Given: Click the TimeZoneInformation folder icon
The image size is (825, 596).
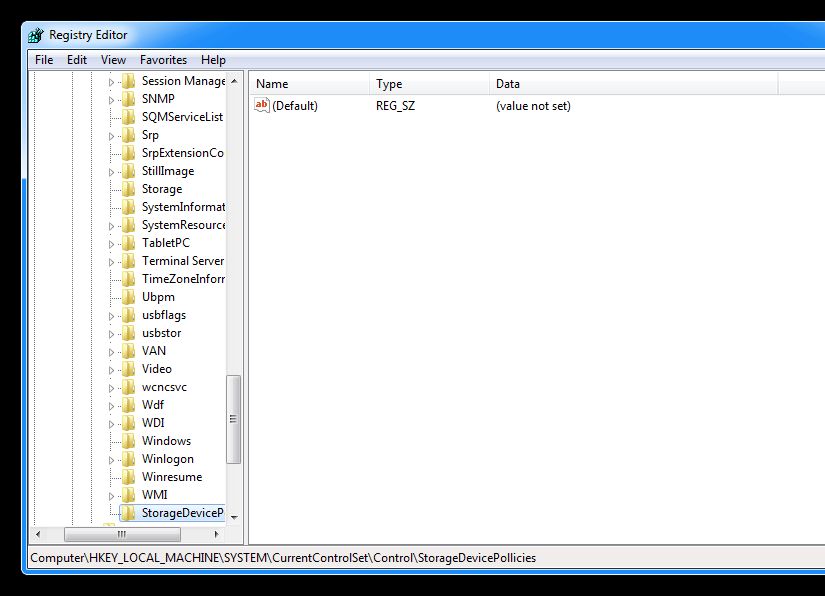Looking at the screenshot, I should 128,279.
